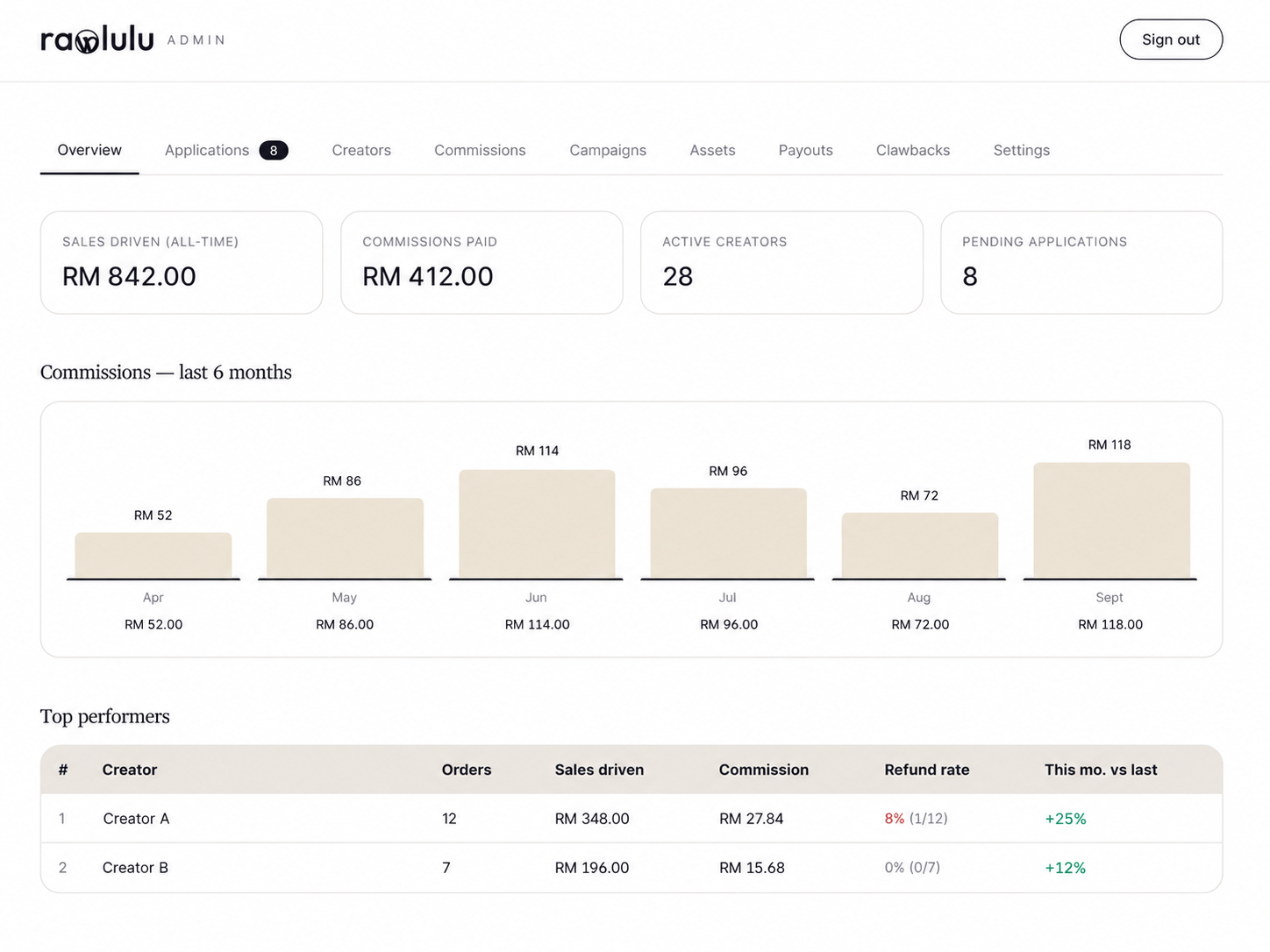The height and width of the screenshot is (952, 1270).
Task: Click 'RM 27.84' commission for Creator A
Action: point(752,819)
